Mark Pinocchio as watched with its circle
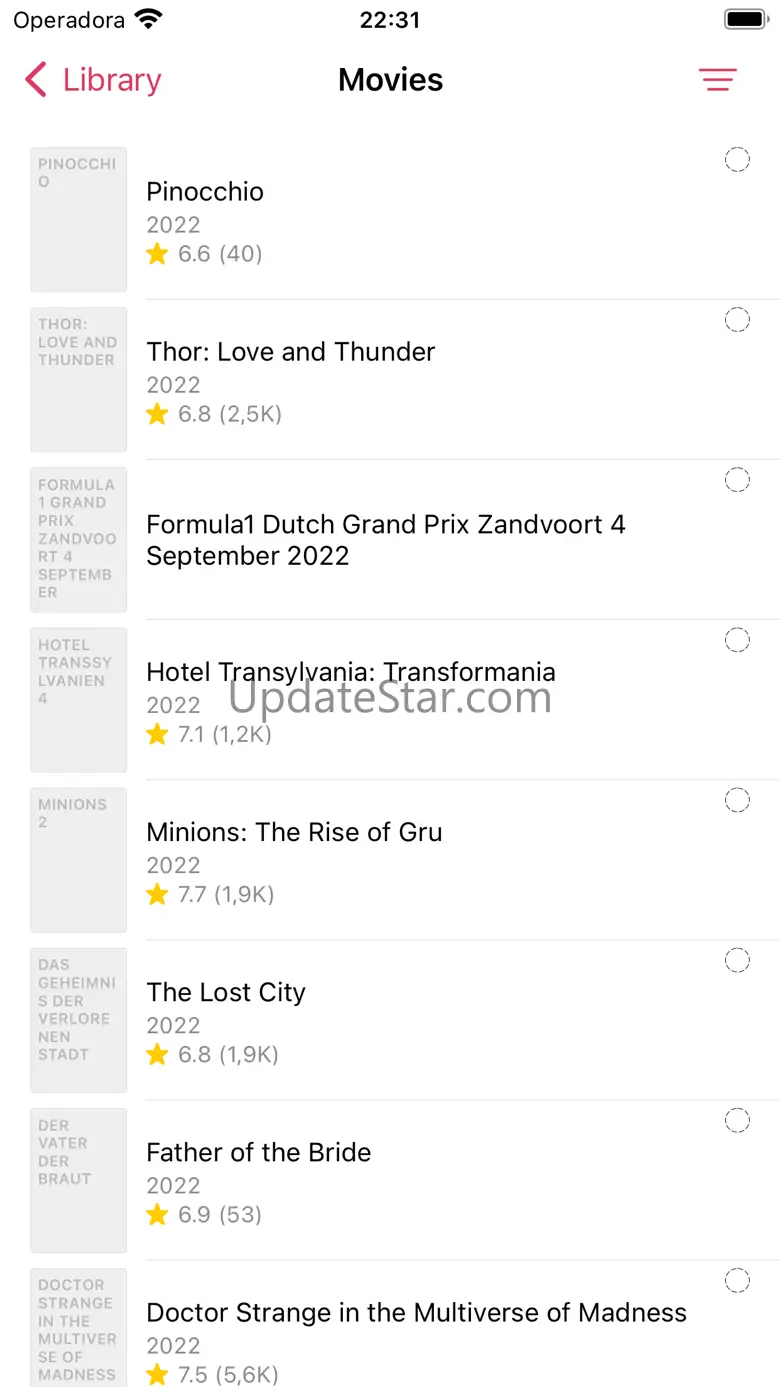This screenshot has width=780, height=1387. click(737, 160)
